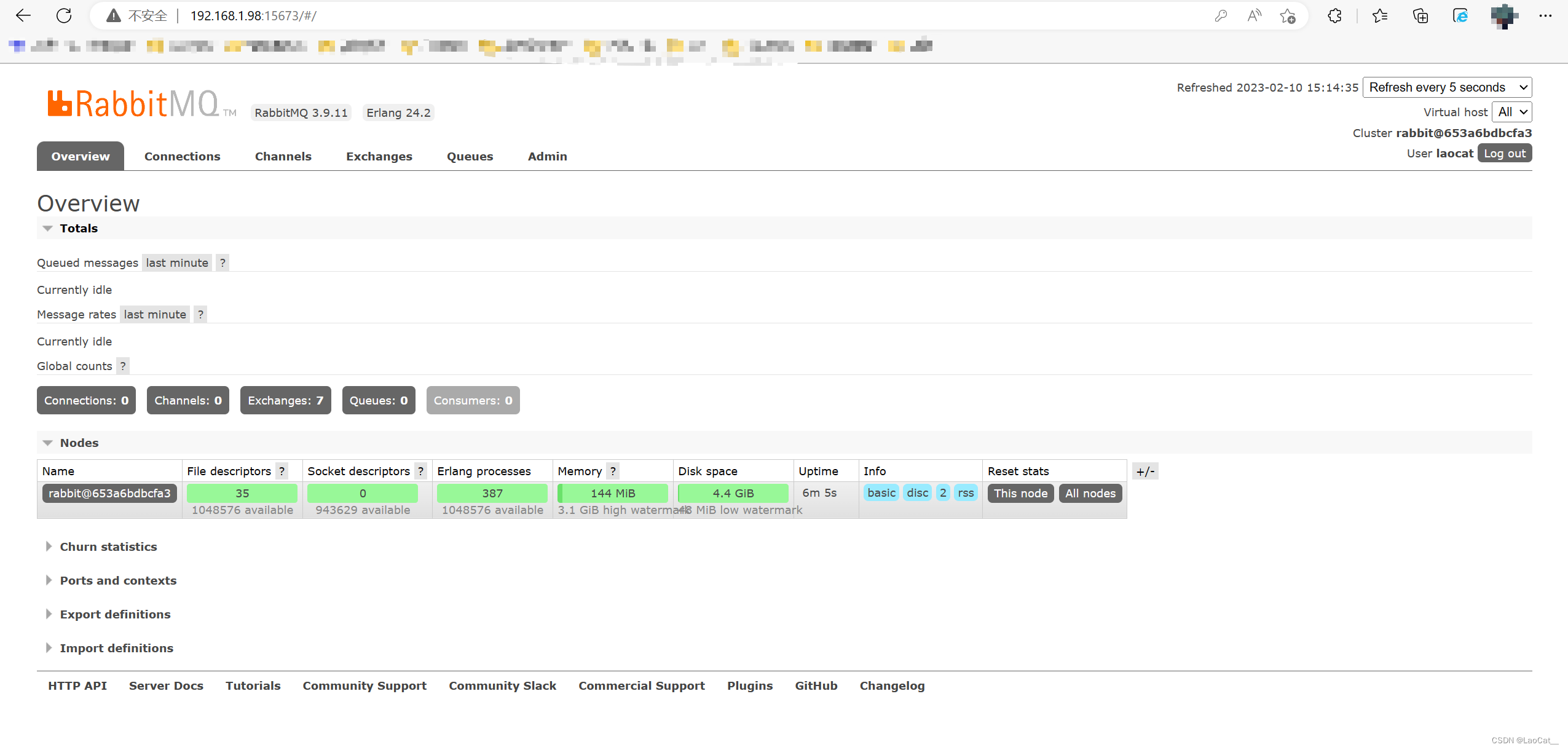
Task: Click the RabbitMQ logo
Action: click(134, 103)
